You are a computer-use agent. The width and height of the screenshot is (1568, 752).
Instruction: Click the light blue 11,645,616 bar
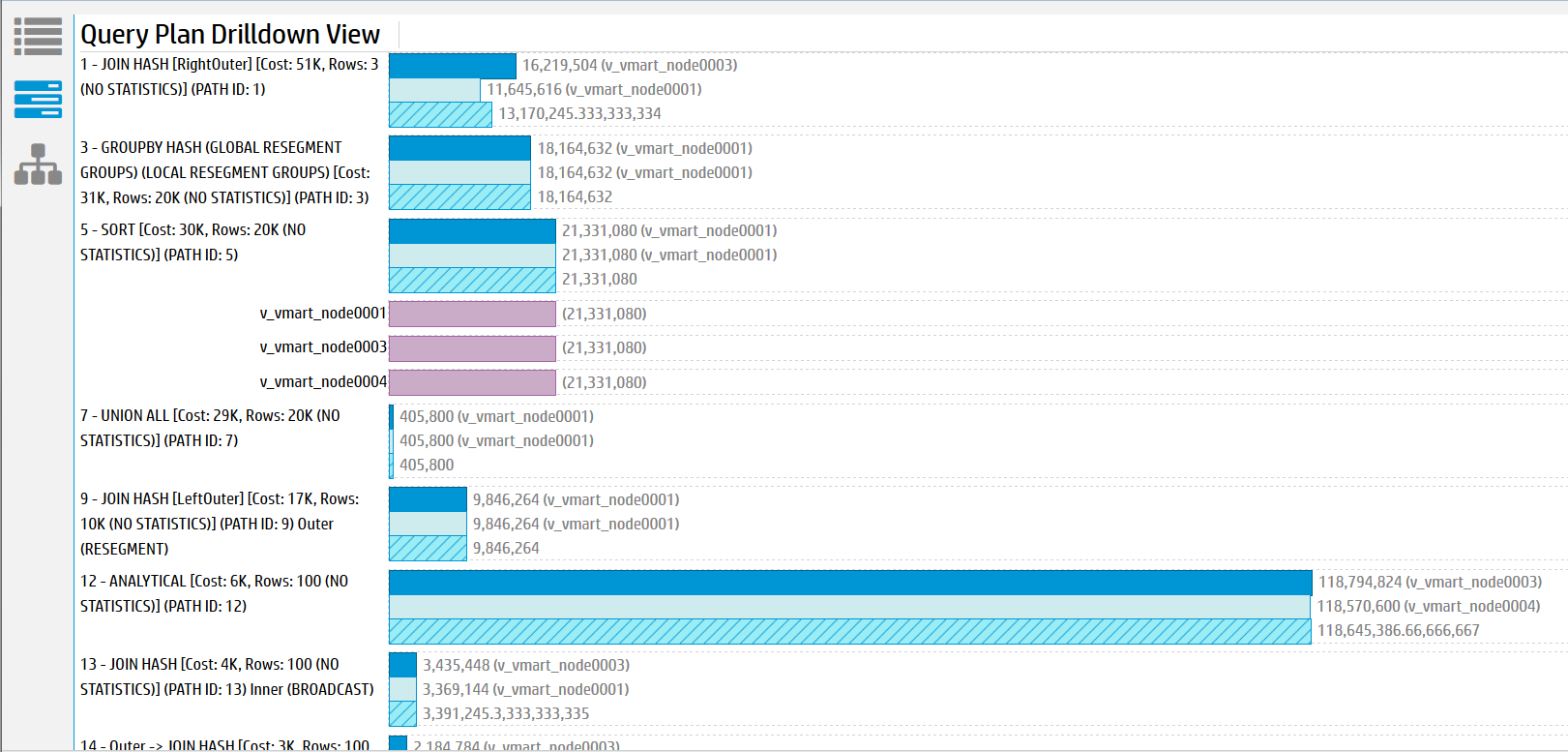click(434, 90)
